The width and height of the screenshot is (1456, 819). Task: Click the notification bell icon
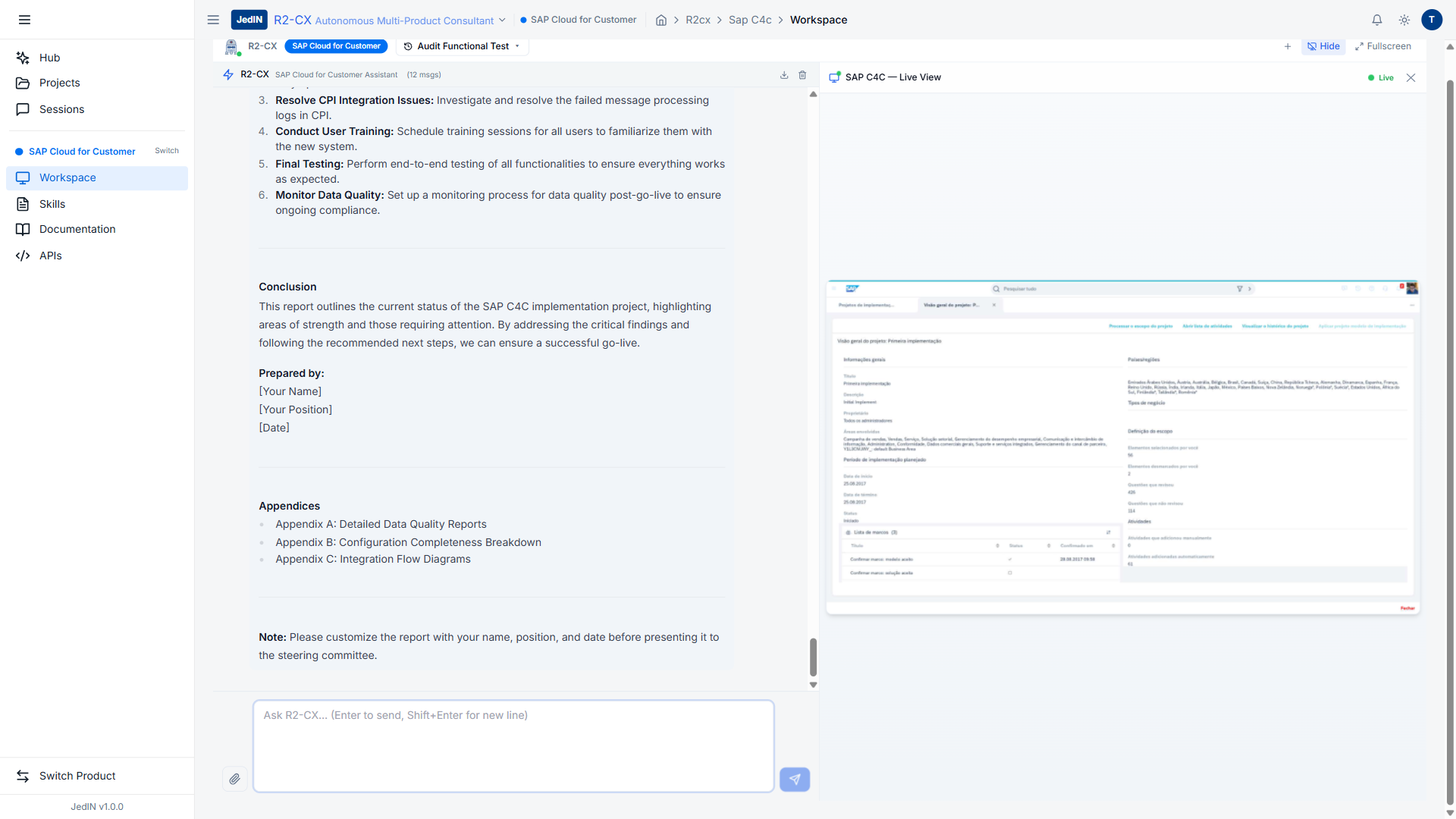click(1377, 20)
